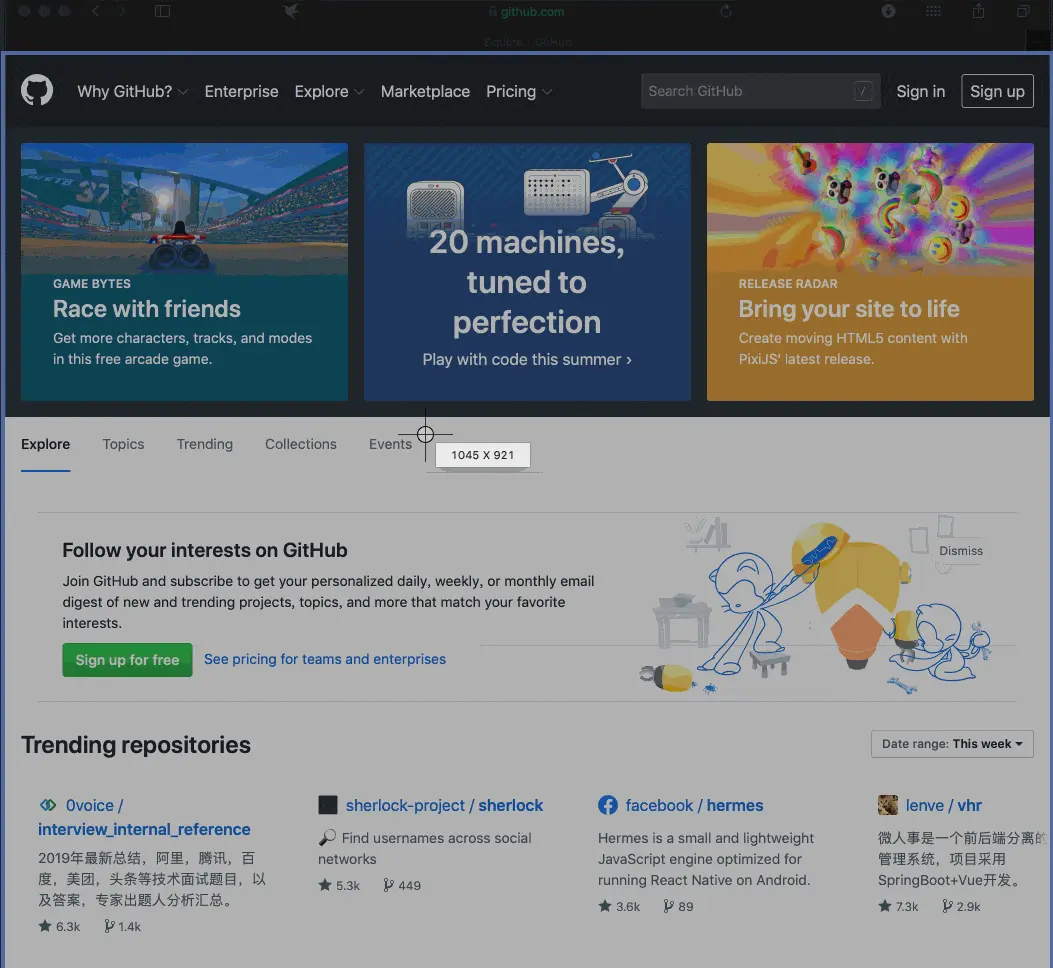Viewport: 1053px width, 968px height.
Task: Open the Bring your site to life card
Action: 870,271
